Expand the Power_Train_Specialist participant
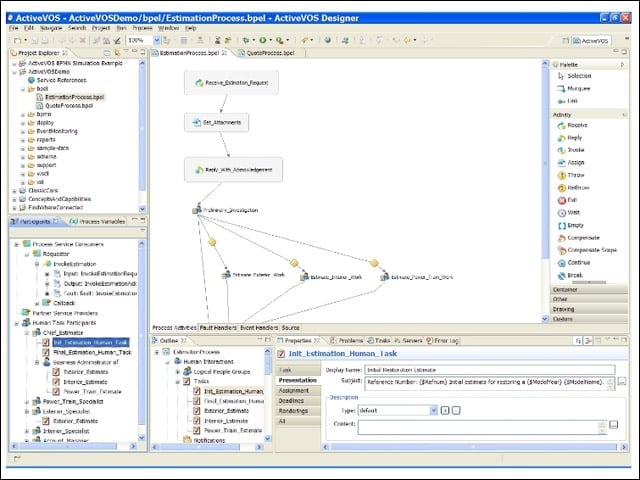Screen dimensions: 640x480 pyautogui.click(x=27, y=402)
